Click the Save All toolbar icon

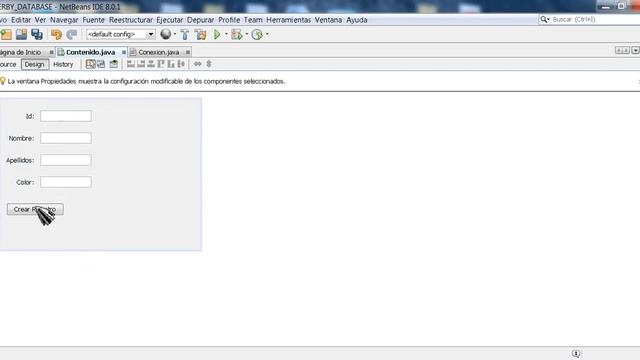tap(37, 35)
